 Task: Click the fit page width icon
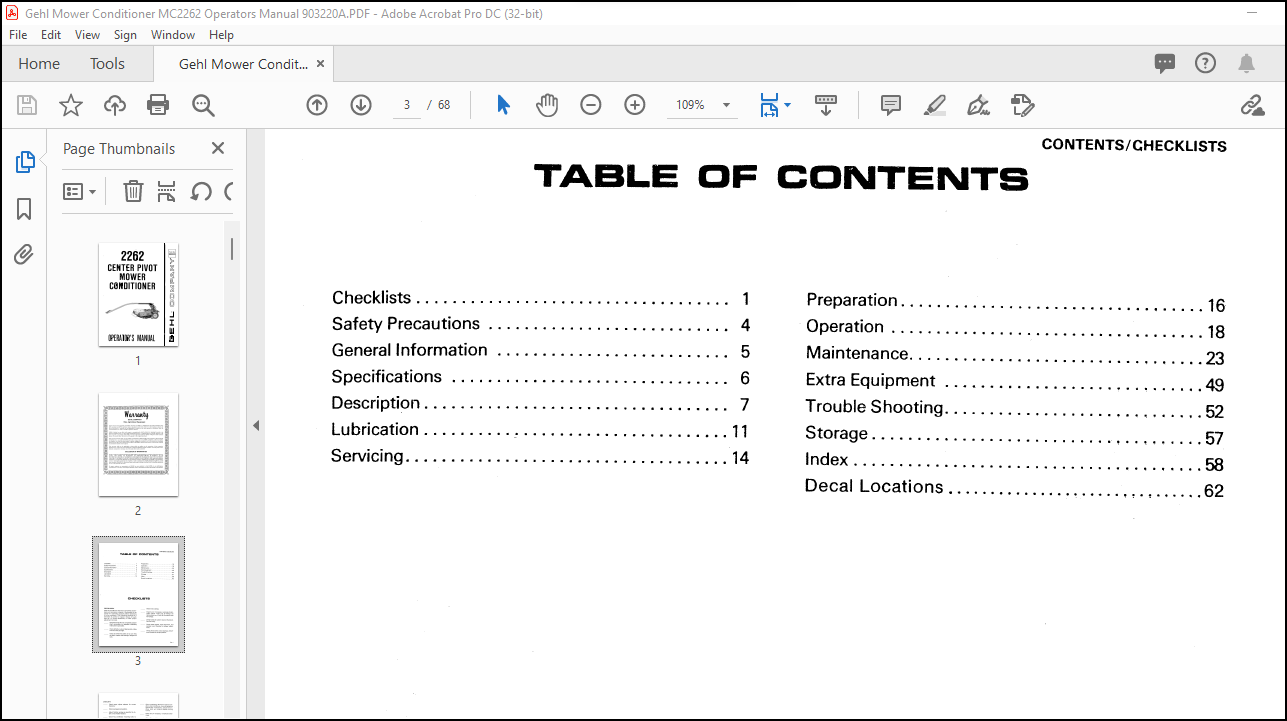768,105
